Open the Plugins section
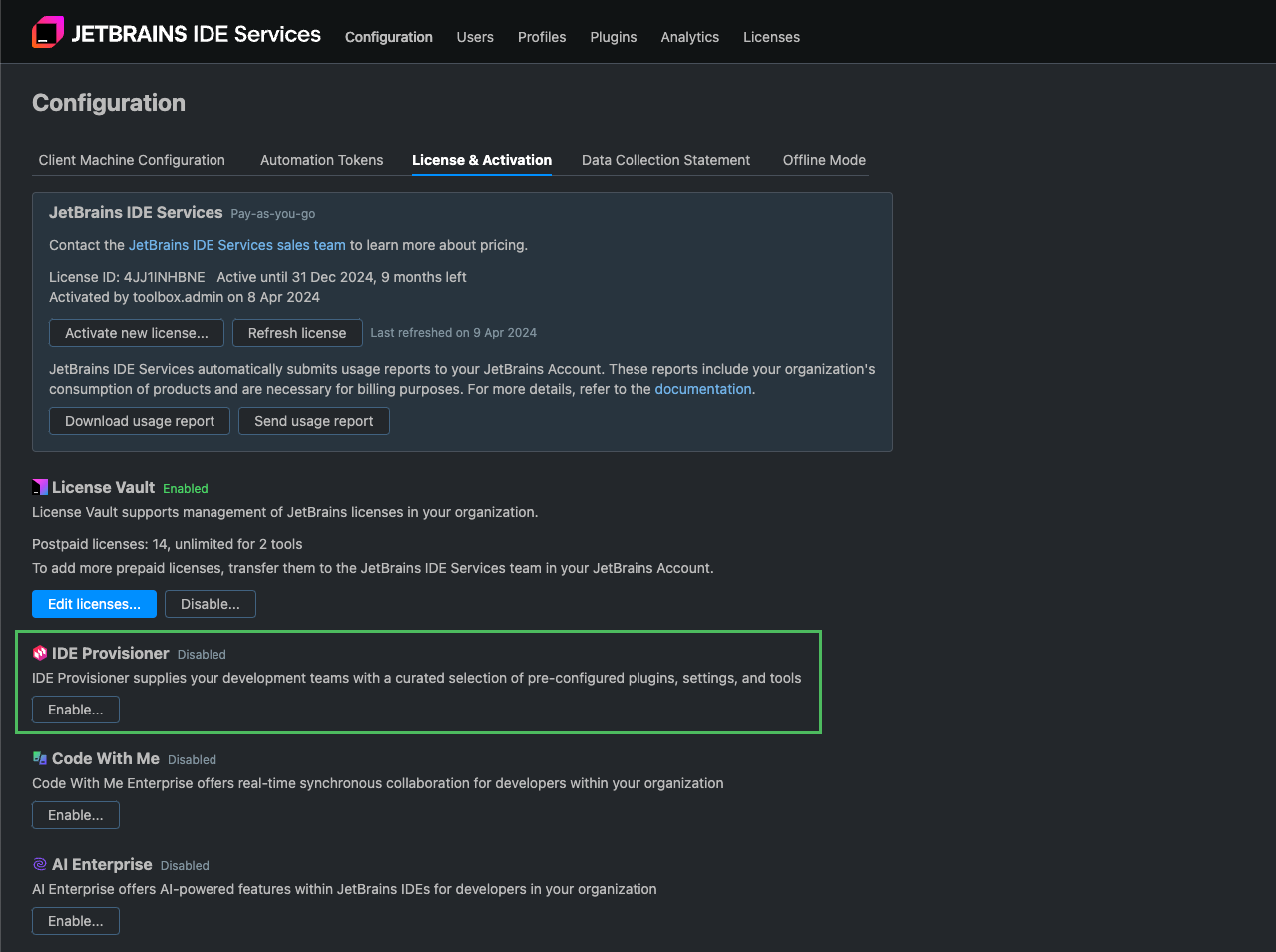This screenshot has height=952, width=1276. click(x=613, y=37)
